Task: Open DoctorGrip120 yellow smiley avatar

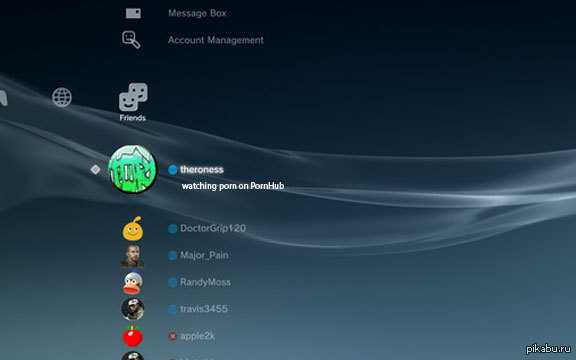Action: click(133, 228)
